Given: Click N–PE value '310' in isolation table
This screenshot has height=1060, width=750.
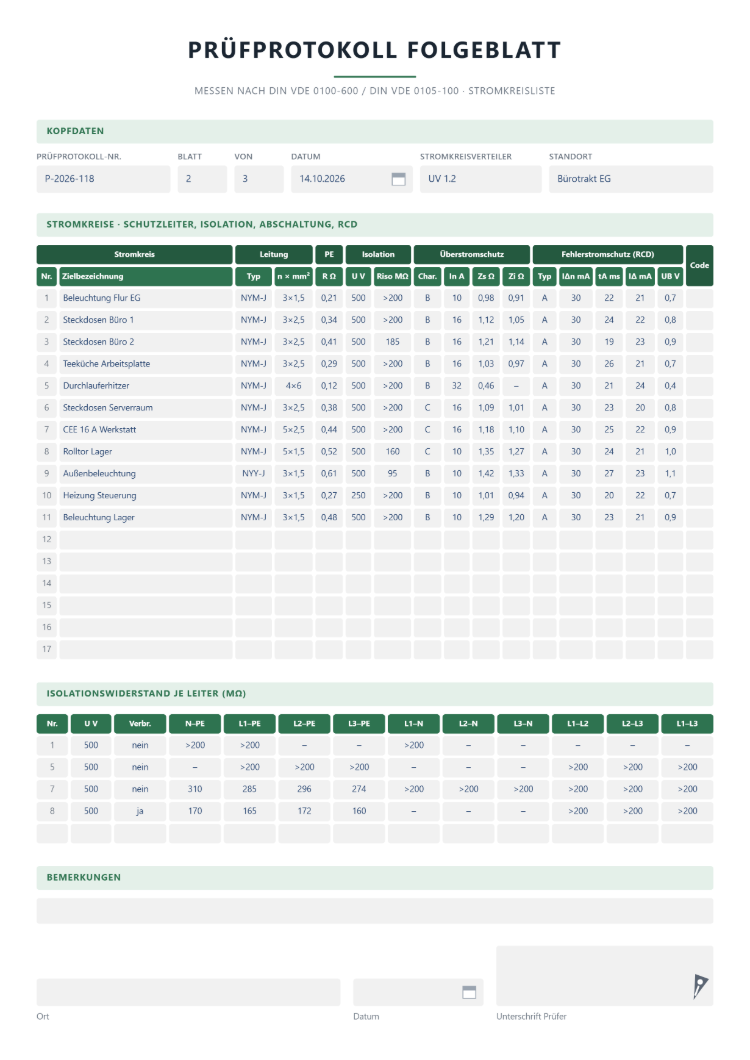Looking at the screenshot, I should [x=195, y=789].
